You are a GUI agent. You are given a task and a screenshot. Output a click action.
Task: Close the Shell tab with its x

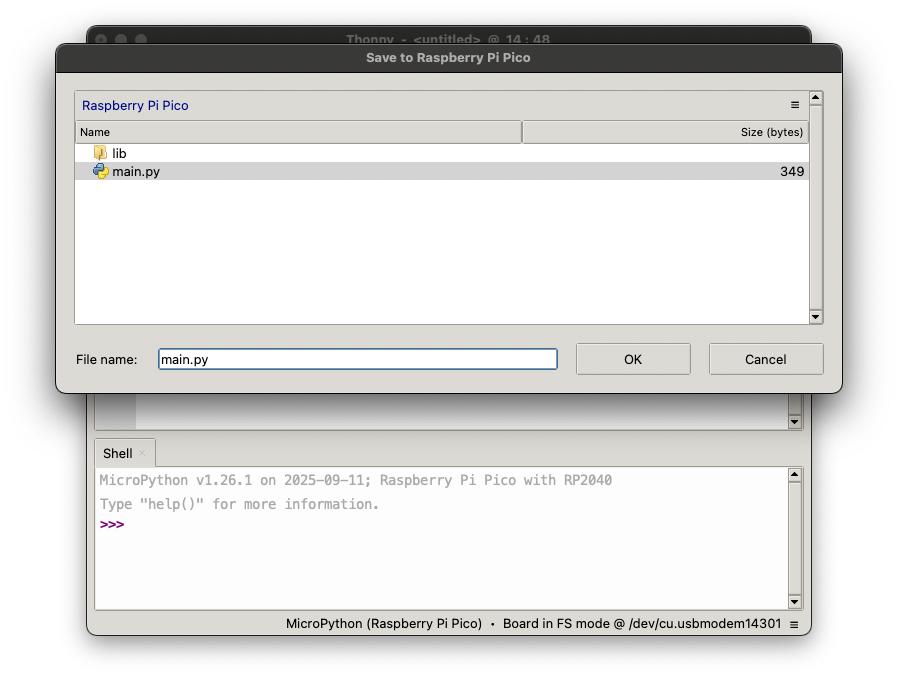point(142,453)
